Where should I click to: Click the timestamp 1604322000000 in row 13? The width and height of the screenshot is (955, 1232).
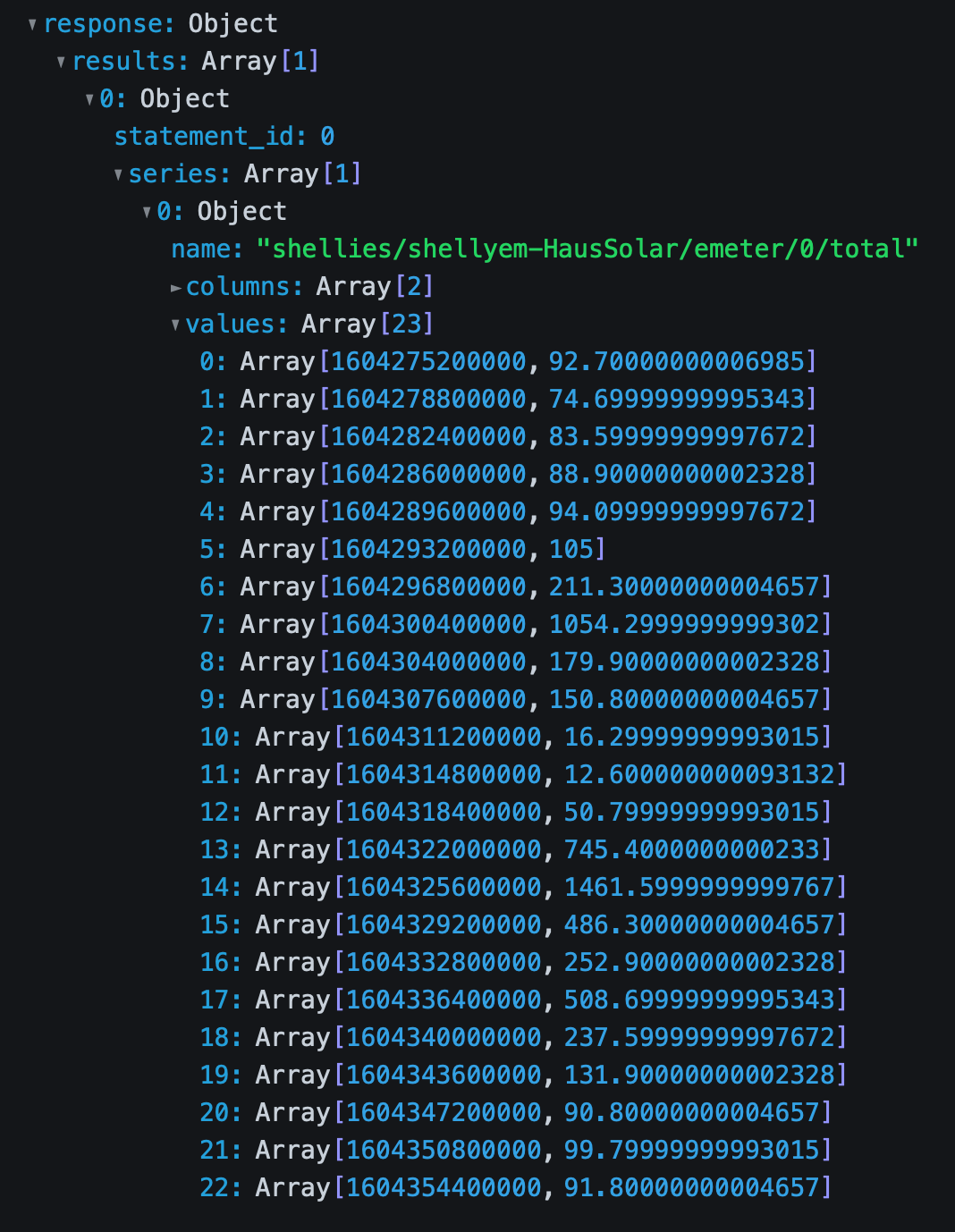444,850
